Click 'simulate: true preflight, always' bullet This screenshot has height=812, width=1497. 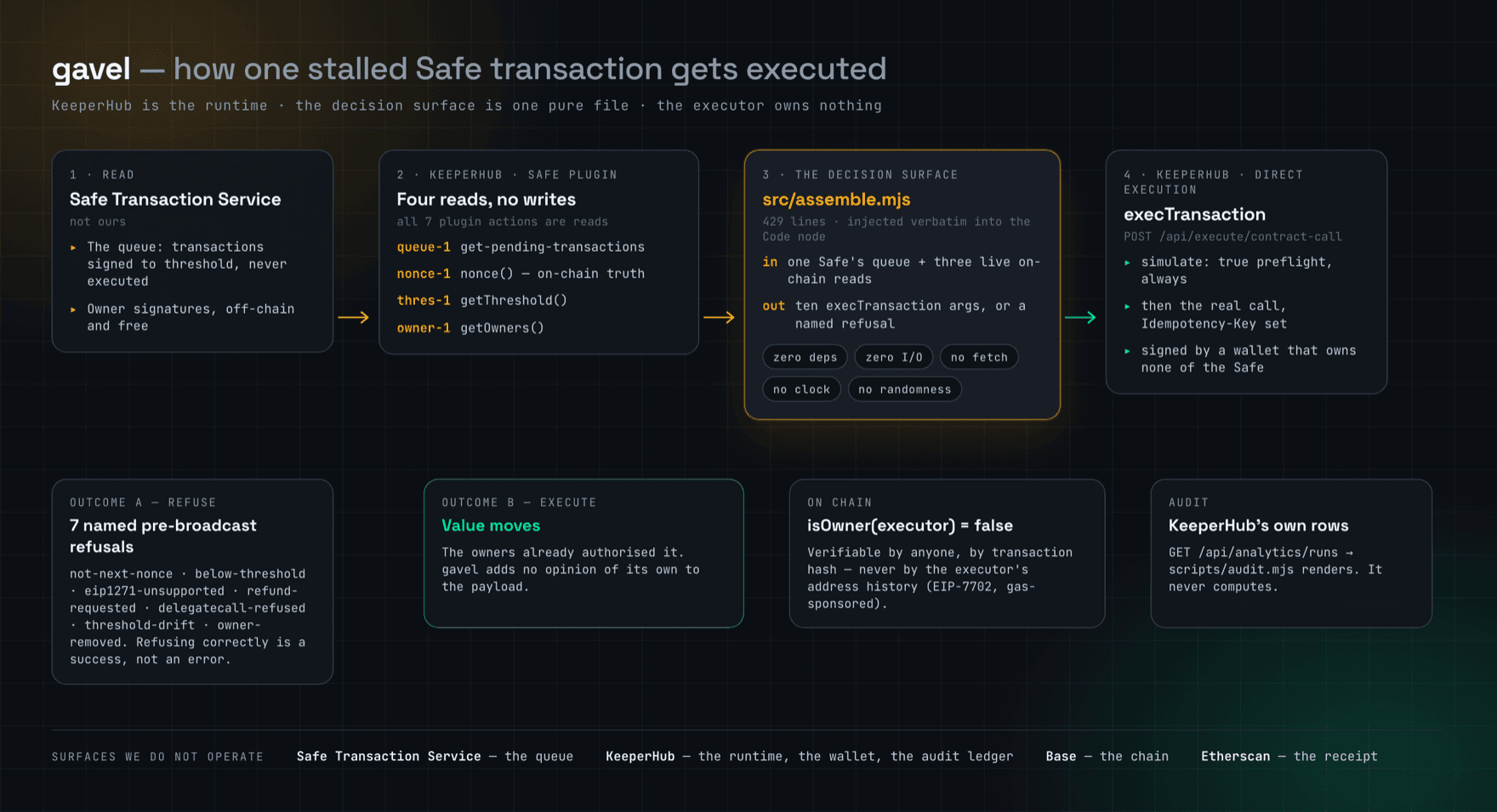[1236, 270]
